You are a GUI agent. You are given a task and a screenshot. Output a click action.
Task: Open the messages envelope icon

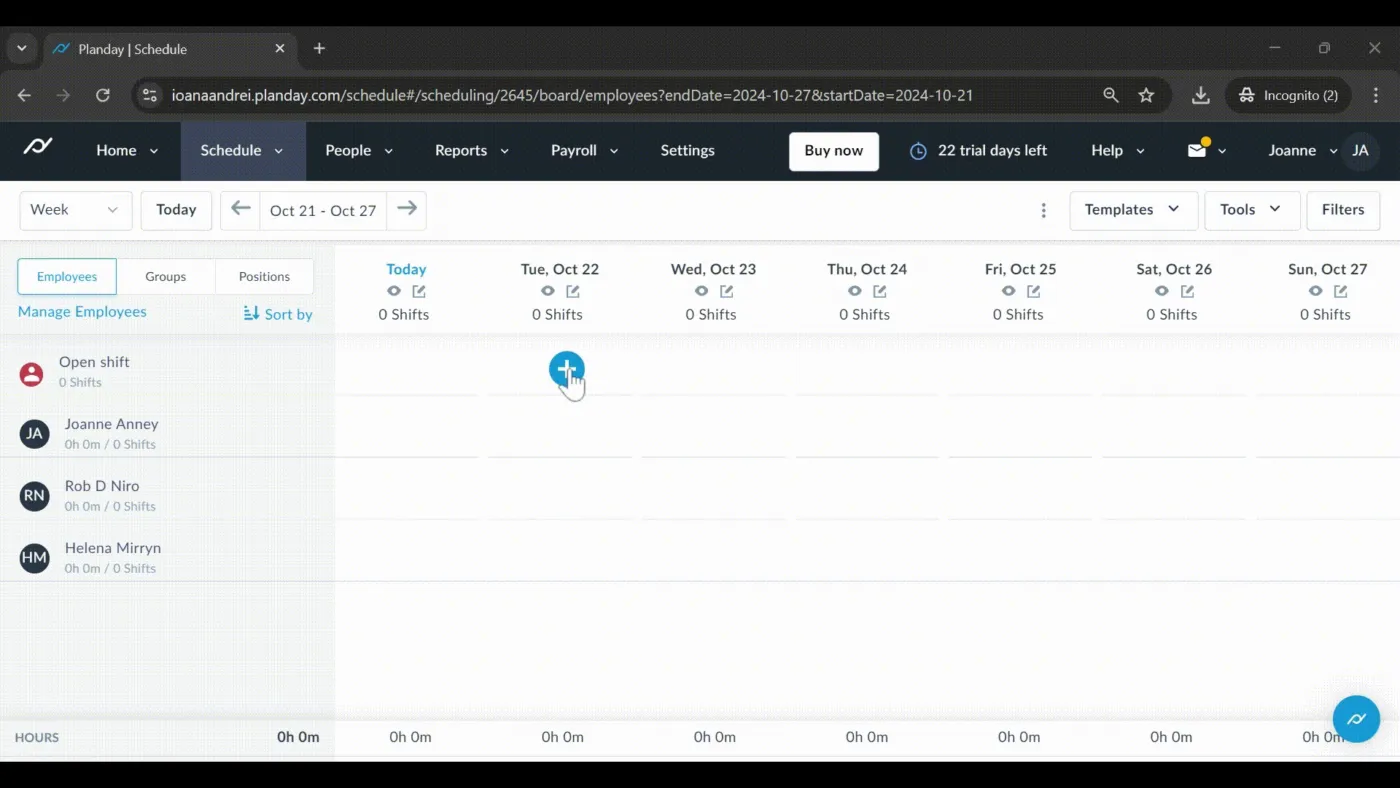(1197, 150)
